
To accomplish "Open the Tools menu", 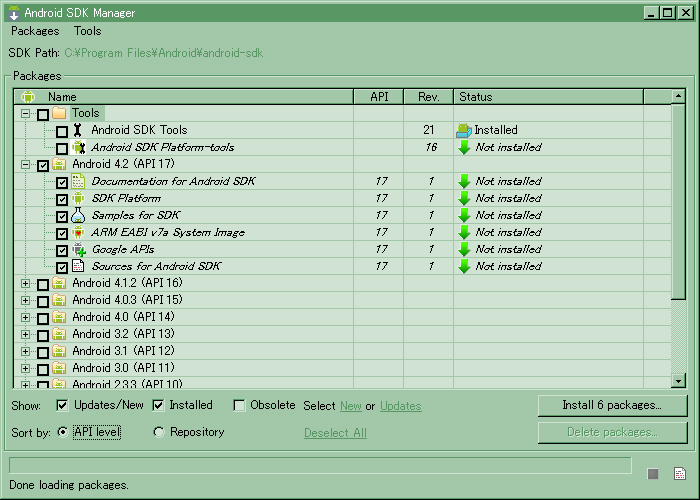I will (88, 31).
